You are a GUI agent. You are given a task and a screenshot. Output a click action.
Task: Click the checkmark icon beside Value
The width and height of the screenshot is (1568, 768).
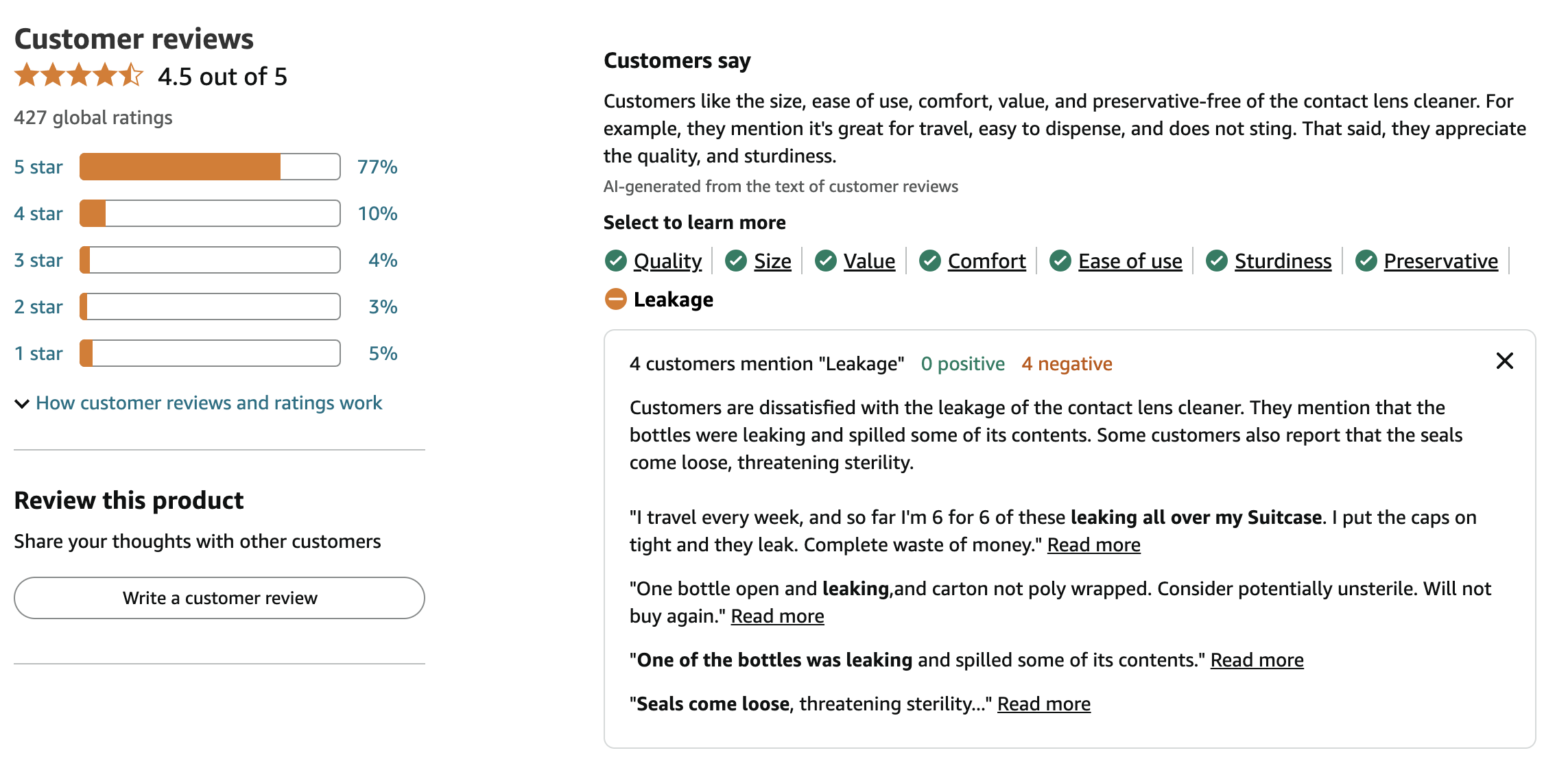(x=825, y=261)
